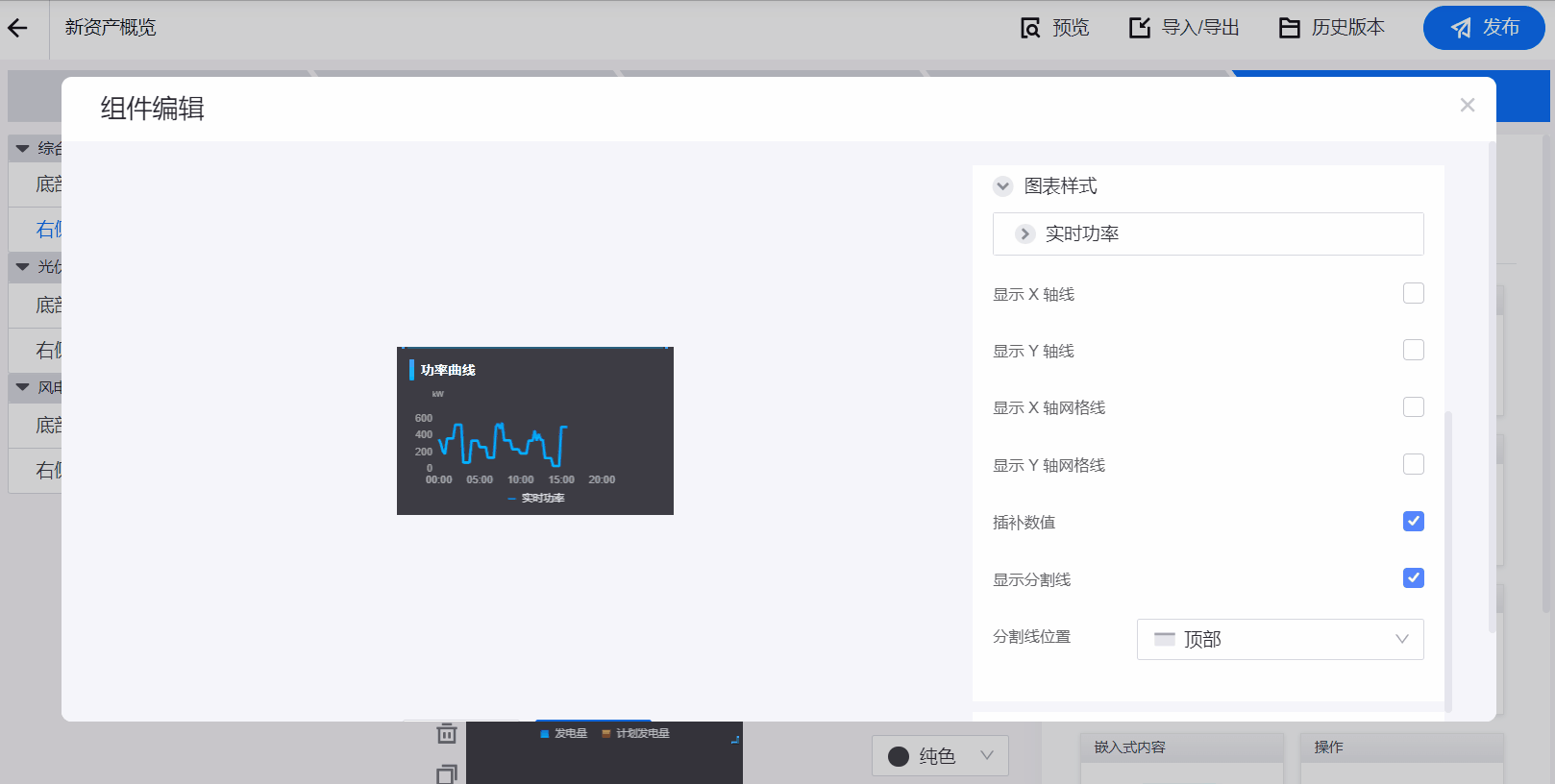Click the 发布 publish button
Viewport: 1555px width, 784px height.
click(x=1484, y=28)
